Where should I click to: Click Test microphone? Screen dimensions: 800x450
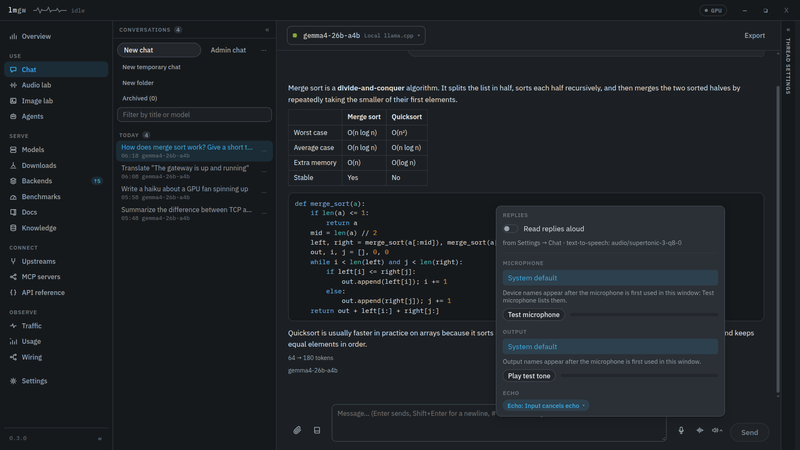coord(533,315)
